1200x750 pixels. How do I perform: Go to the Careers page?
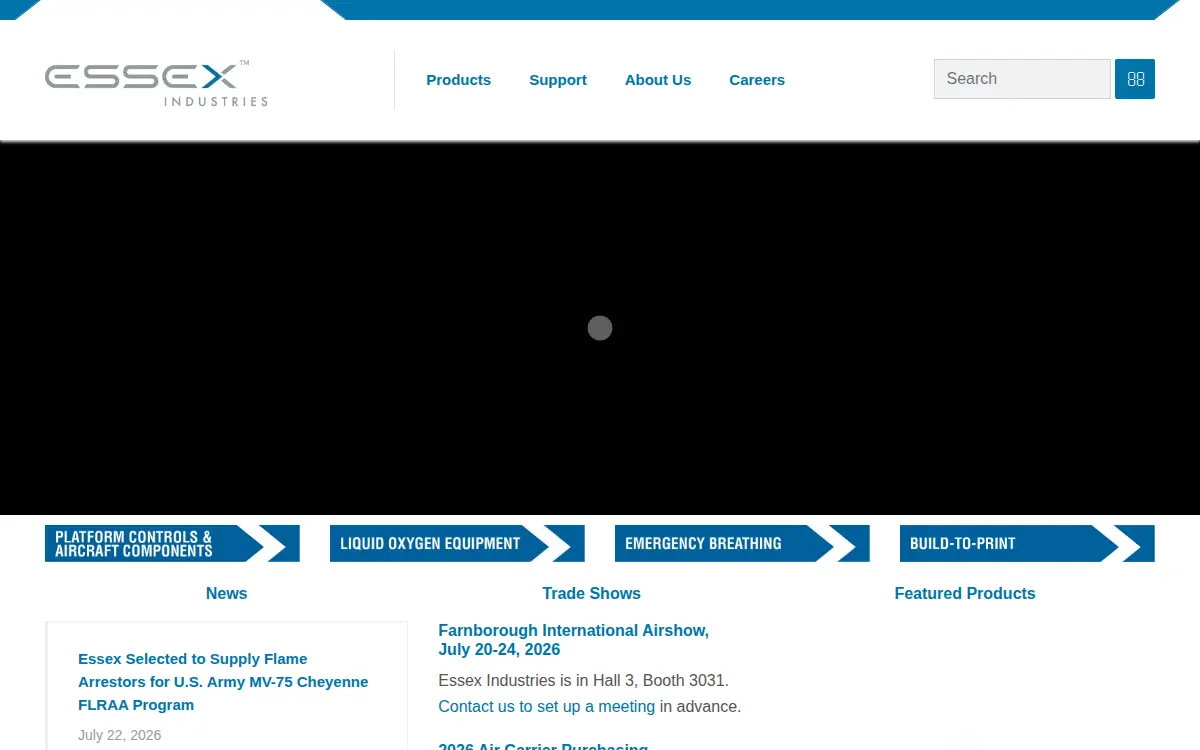click(x=757, y=80)
